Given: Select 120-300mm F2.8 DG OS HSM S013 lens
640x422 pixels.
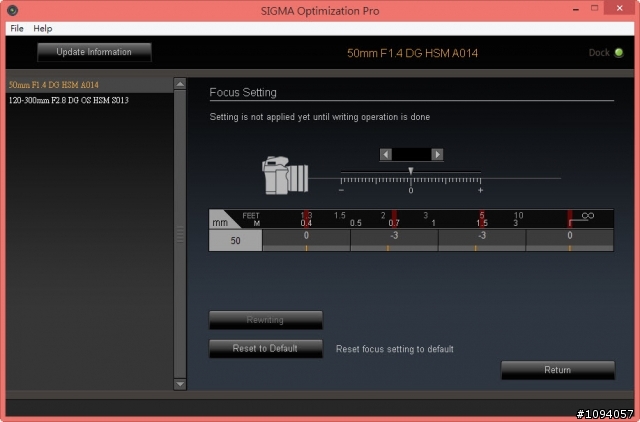Looking at the screenshot, I should (x=89, y=100).
